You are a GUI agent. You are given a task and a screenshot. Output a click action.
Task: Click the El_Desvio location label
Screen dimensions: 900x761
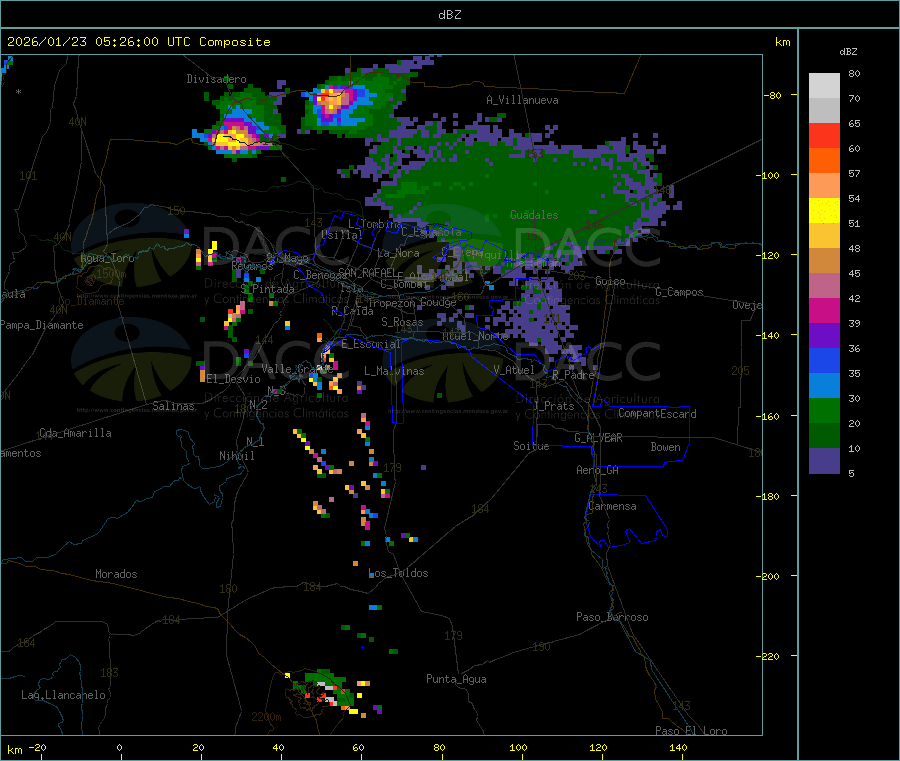234,379
